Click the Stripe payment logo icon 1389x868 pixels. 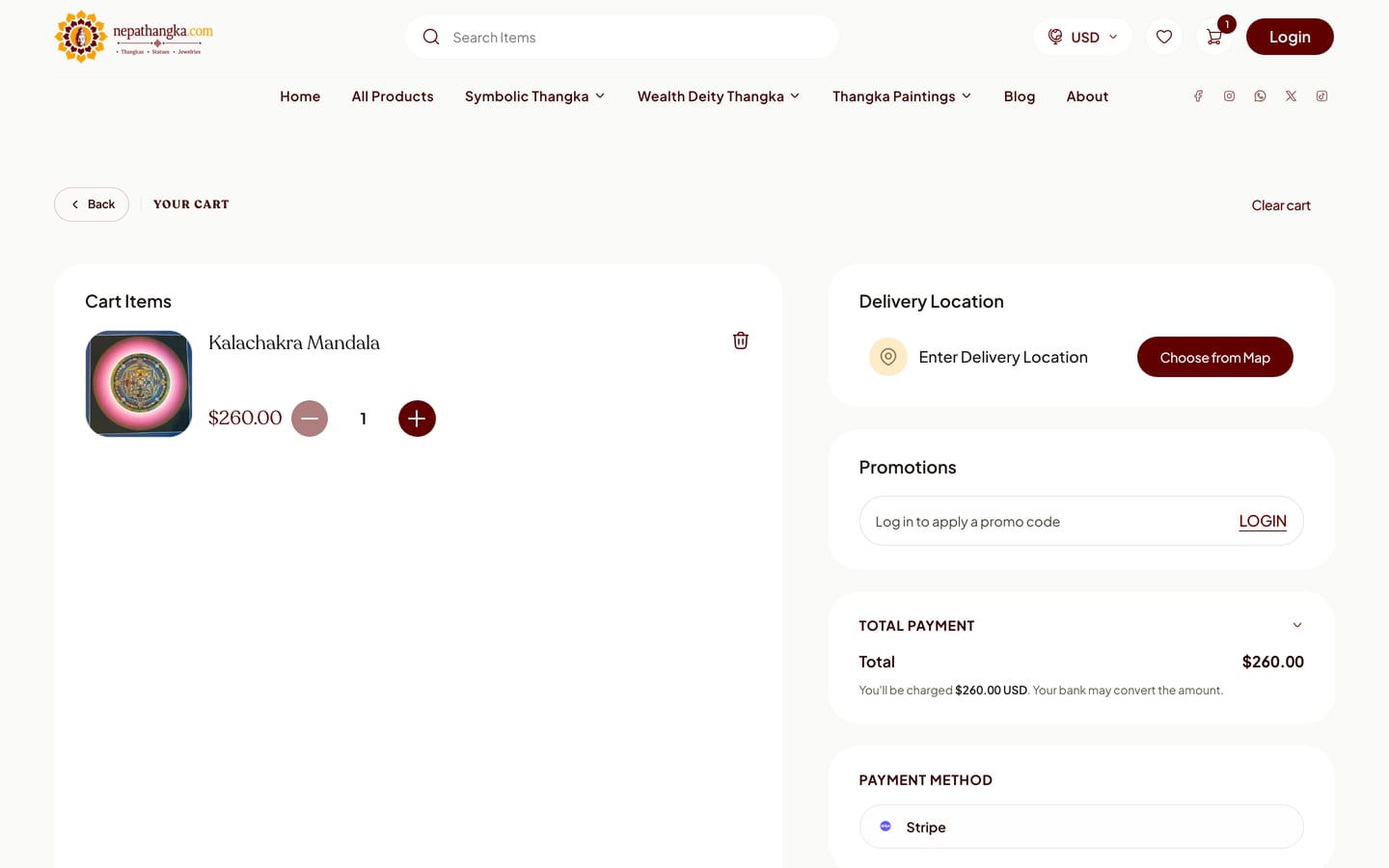885,827
